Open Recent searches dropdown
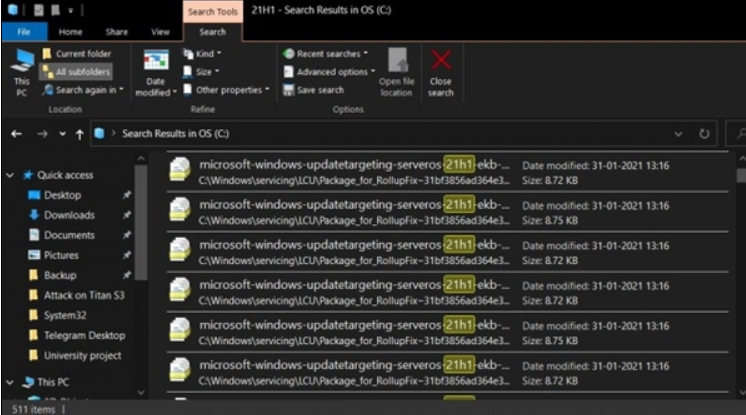 click(325, 54)
